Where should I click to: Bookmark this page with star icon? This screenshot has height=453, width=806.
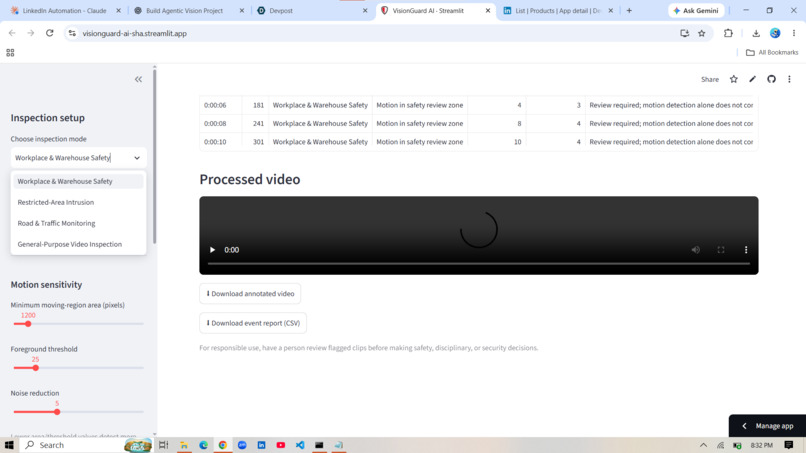tap(702, 33)
